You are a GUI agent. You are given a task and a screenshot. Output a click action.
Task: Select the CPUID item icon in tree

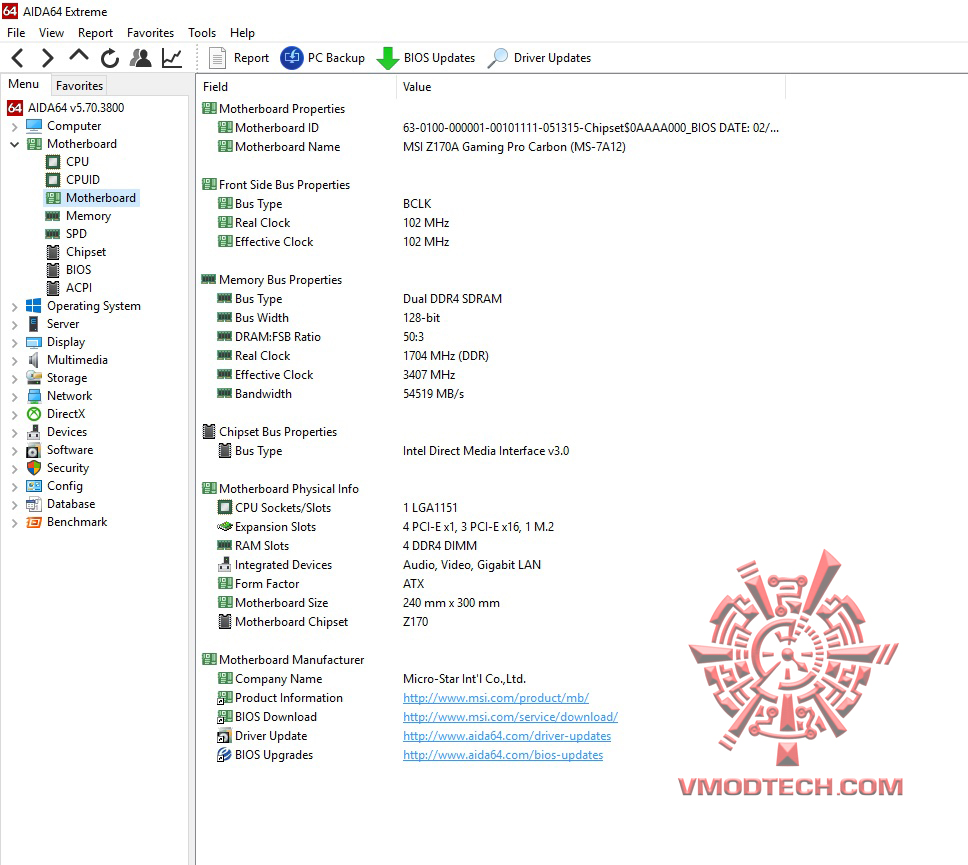[x=53, y=180]
